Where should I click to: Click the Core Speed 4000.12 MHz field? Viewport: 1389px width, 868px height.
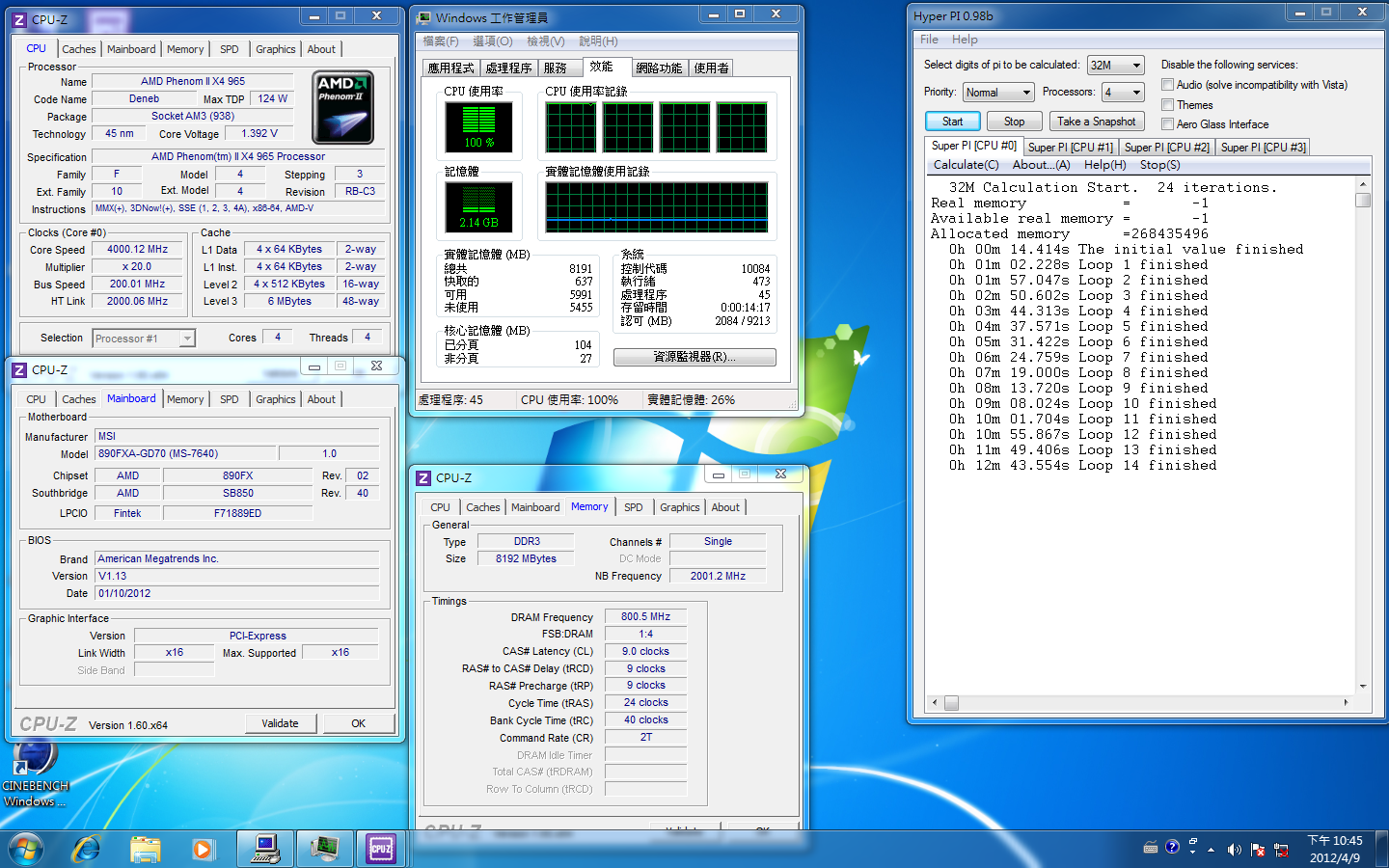tap(137, 249)
